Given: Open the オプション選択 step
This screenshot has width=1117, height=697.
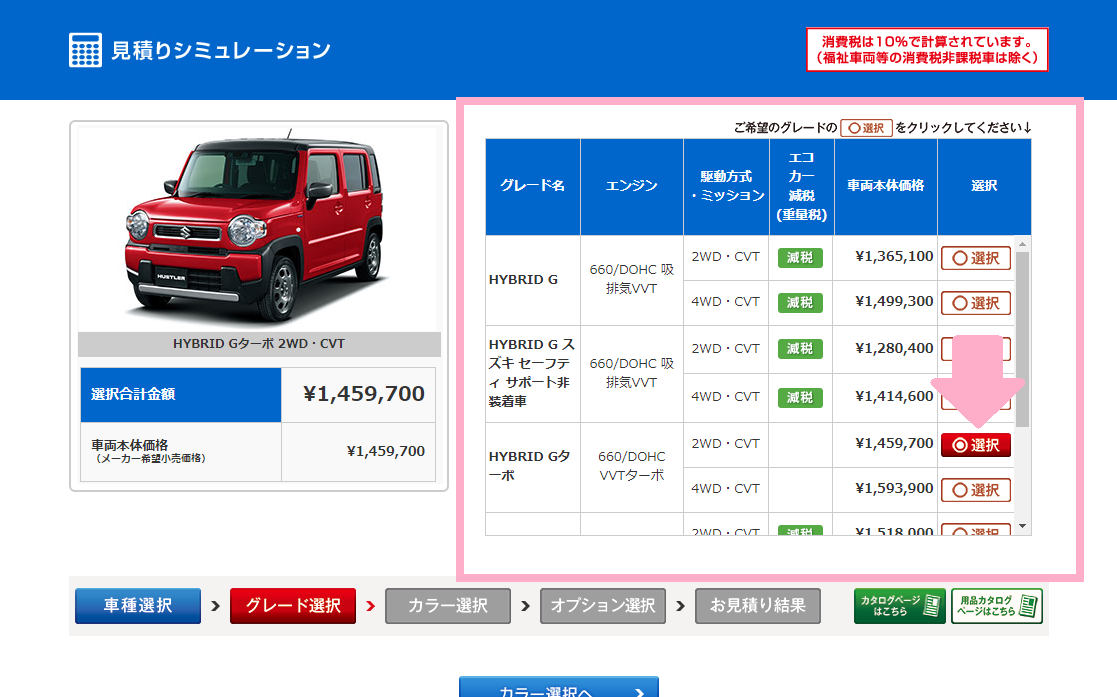Looking at the screenshot, I should point(603,606).
